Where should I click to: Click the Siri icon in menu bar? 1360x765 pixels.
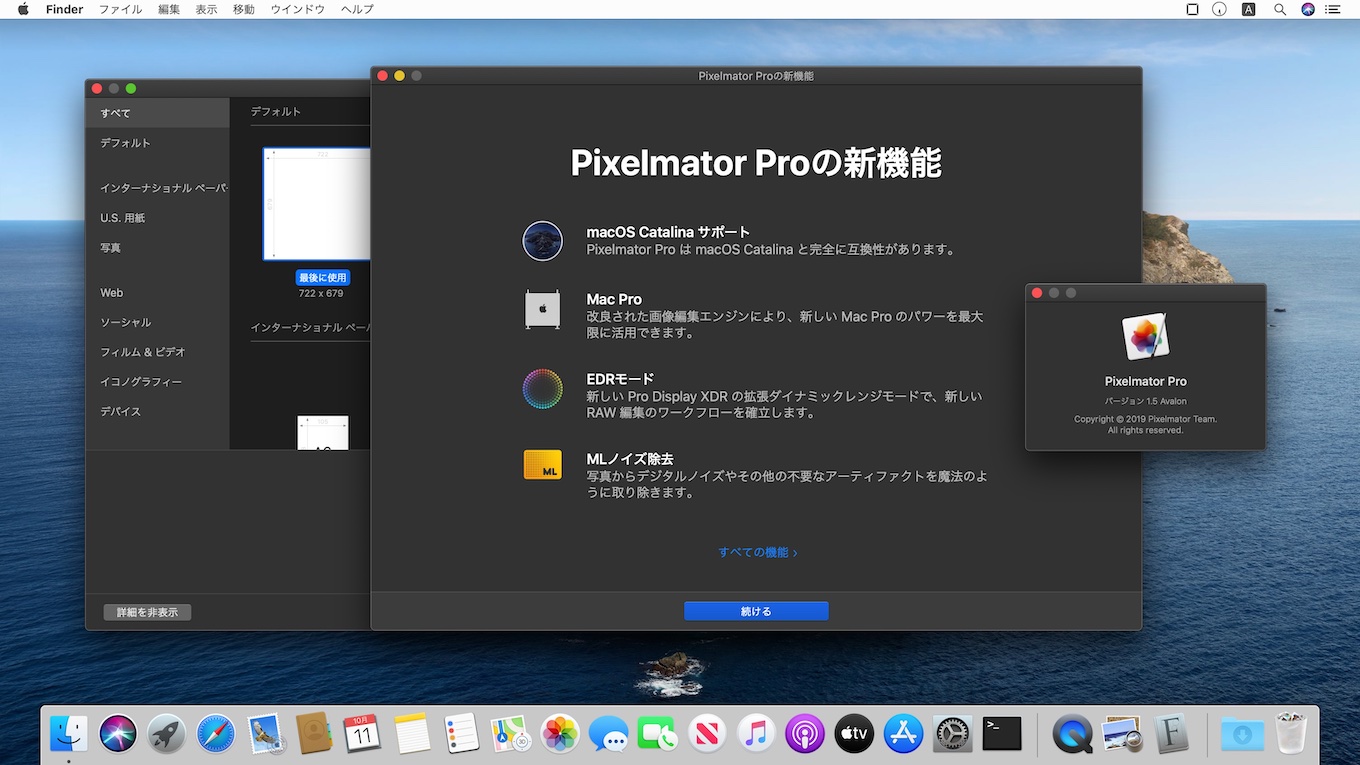(1308, 9)
